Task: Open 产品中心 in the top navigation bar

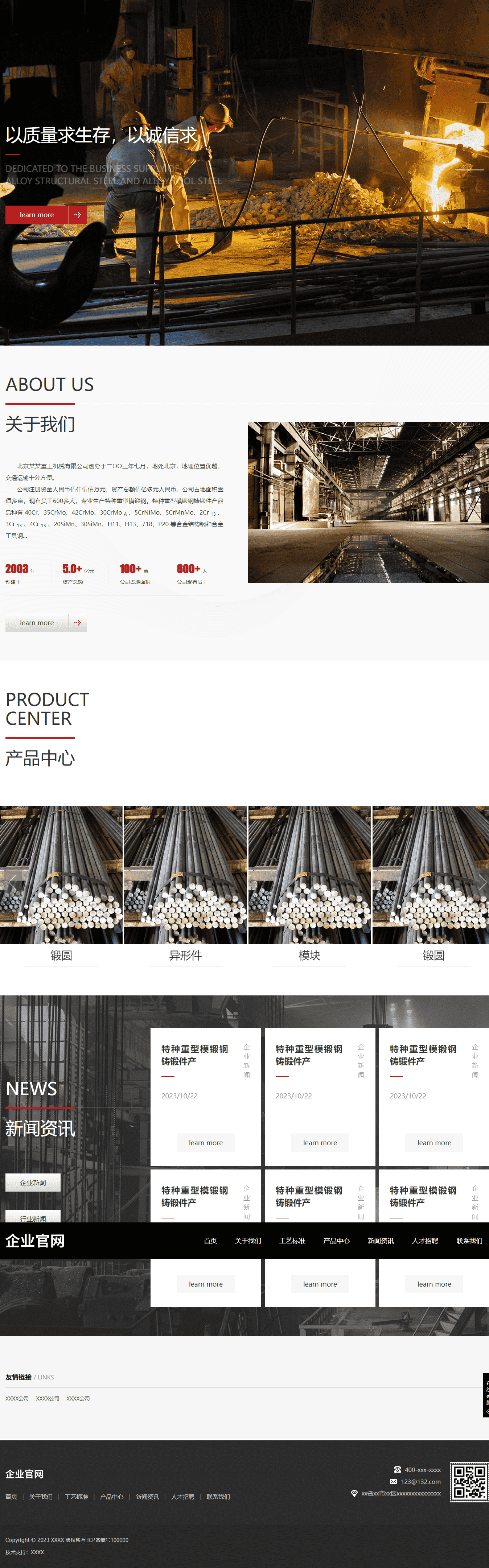Action: [x=336, y=1241]
